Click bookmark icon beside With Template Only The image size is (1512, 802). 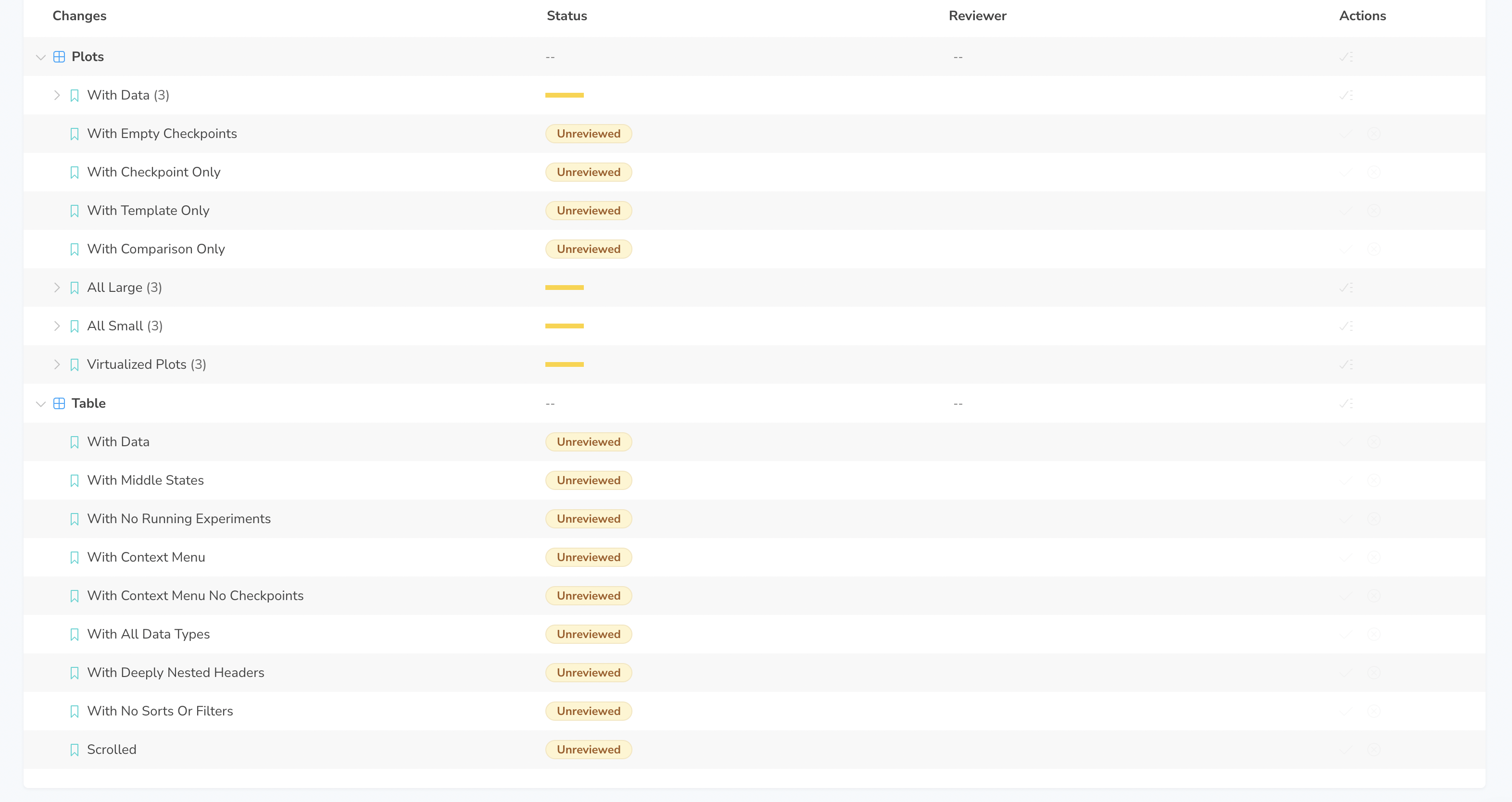click(x=75, y=211)
